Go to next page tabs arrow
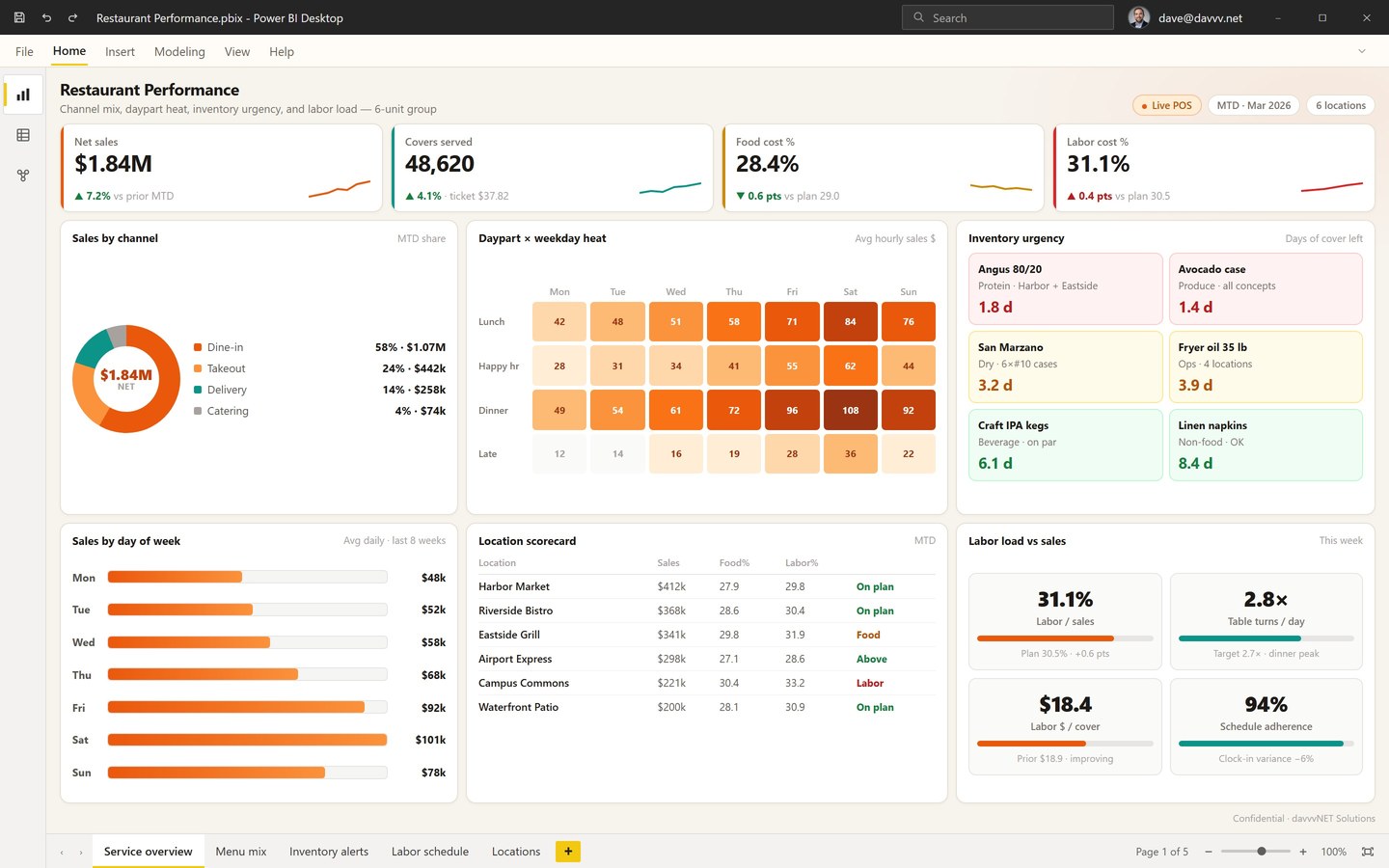The width and height of the screenshot is (1389, 868). point(81,852)
